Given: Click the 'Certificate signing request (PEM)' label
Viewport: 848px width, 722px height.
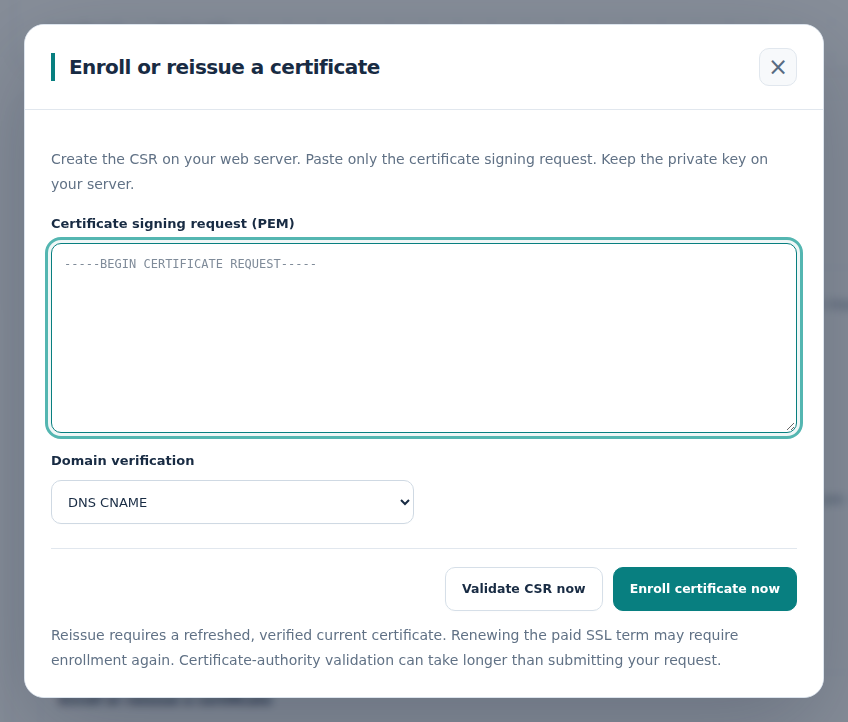Looking at the screenshot, I should (173, 223).
